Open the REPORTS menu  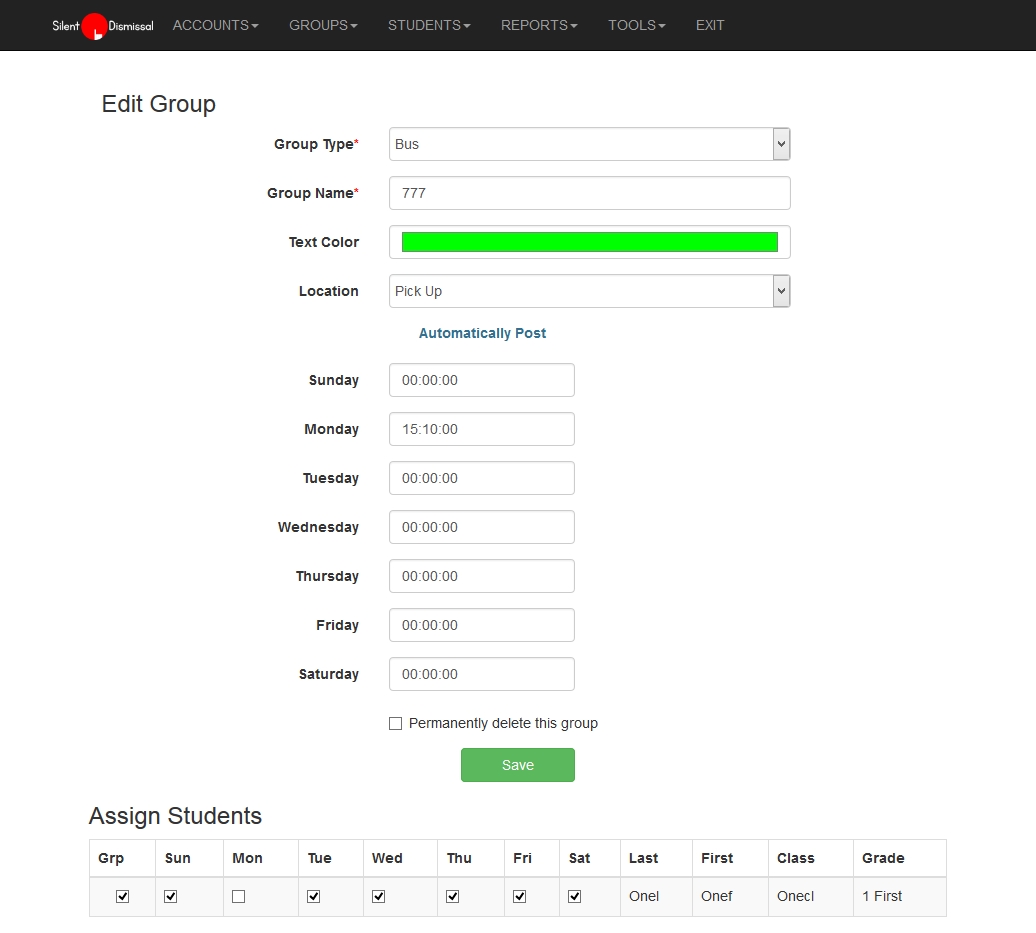(539, 25)
